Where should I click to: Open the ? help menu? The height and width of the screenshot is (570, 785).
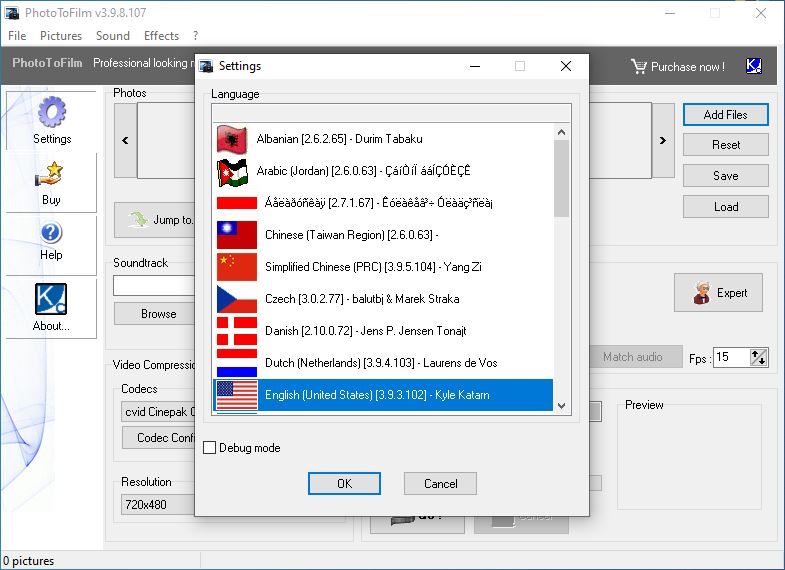[x=195, y=36]
